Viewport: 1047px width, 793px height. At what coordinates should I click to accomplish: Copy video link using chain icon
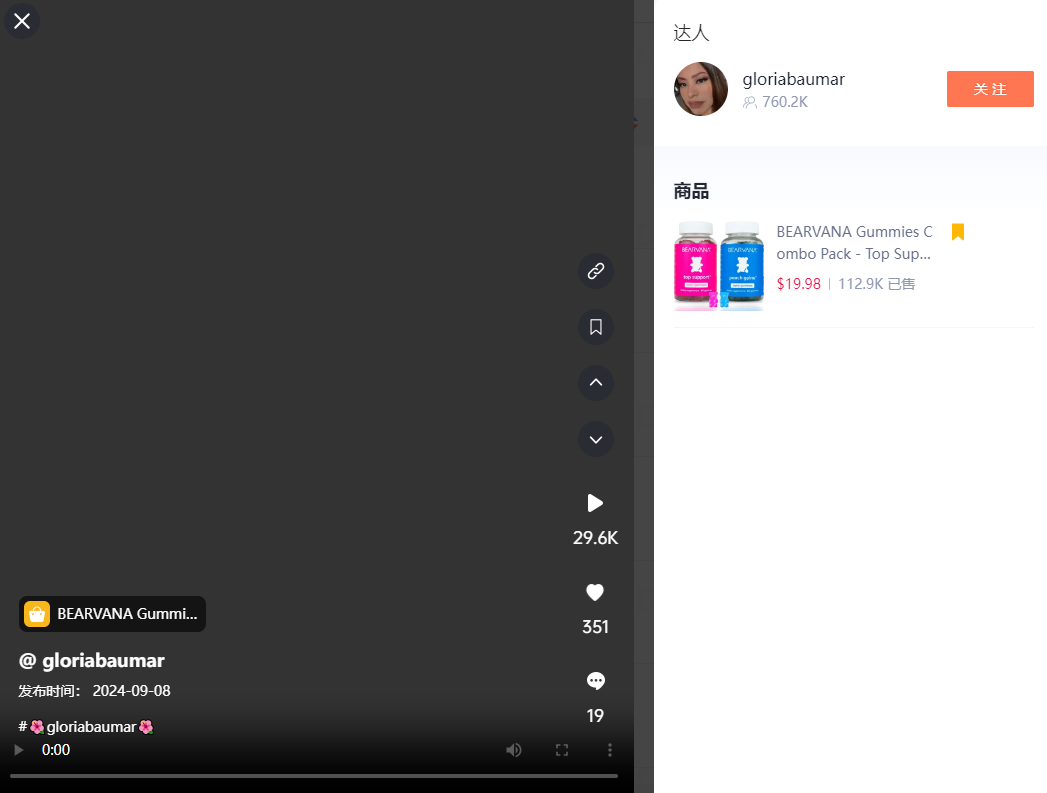pos(596,271)
